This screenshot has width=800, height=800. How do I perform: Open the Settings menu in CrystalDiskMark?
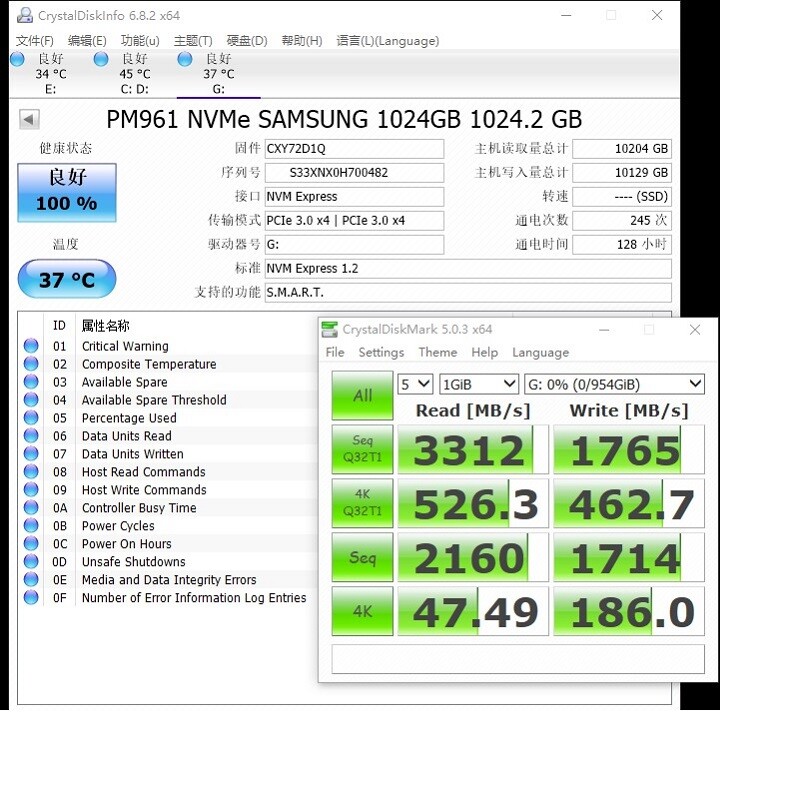pos(381,353)
